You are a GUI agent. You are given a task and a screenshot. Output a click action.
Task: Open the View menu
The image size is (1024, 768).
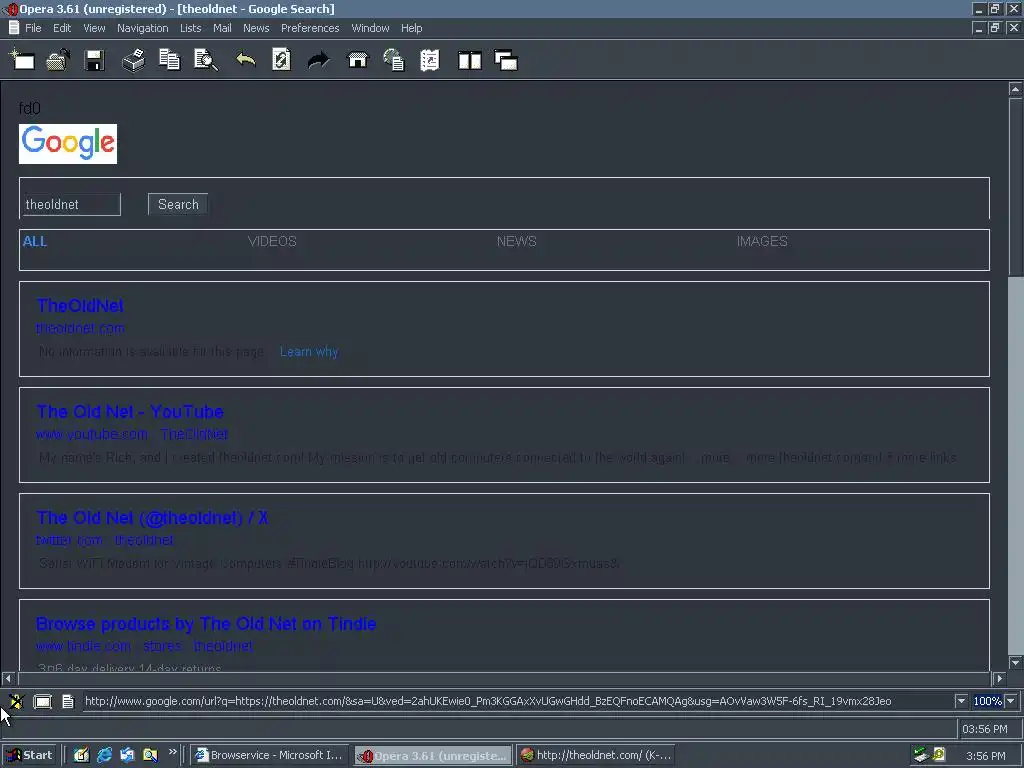click(94, 28)
